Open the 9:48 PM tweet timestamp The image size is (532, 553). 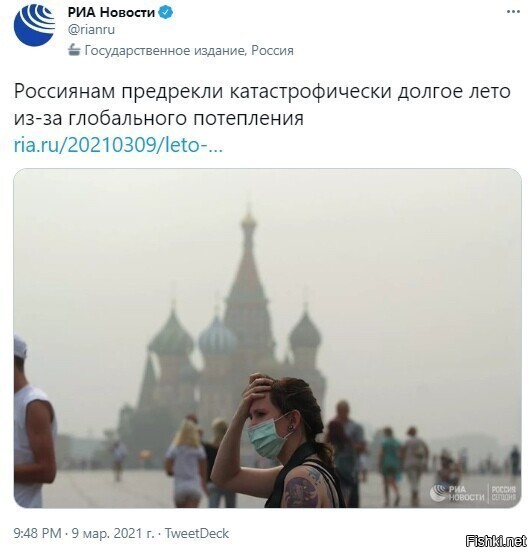[x=37, y=533]
